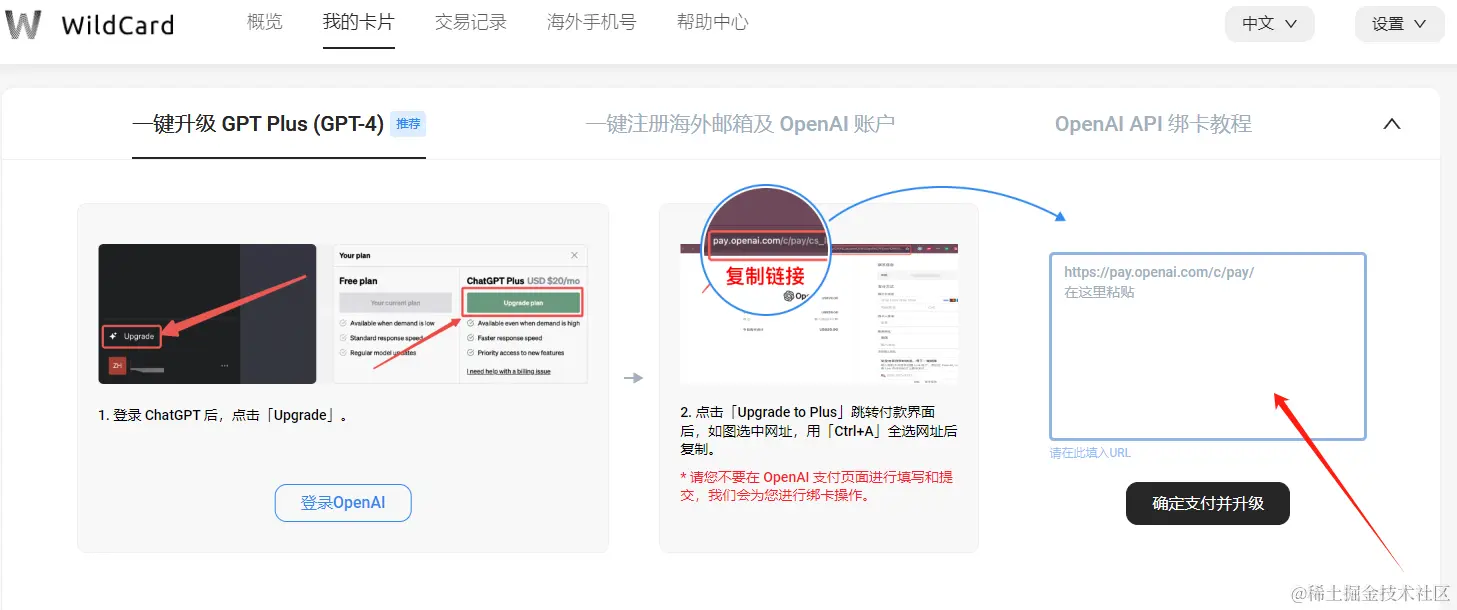The height and width of the screenshot is (610, 1457).
Task: Switch to the 交易记录 section
Action: tap(471, 22)
